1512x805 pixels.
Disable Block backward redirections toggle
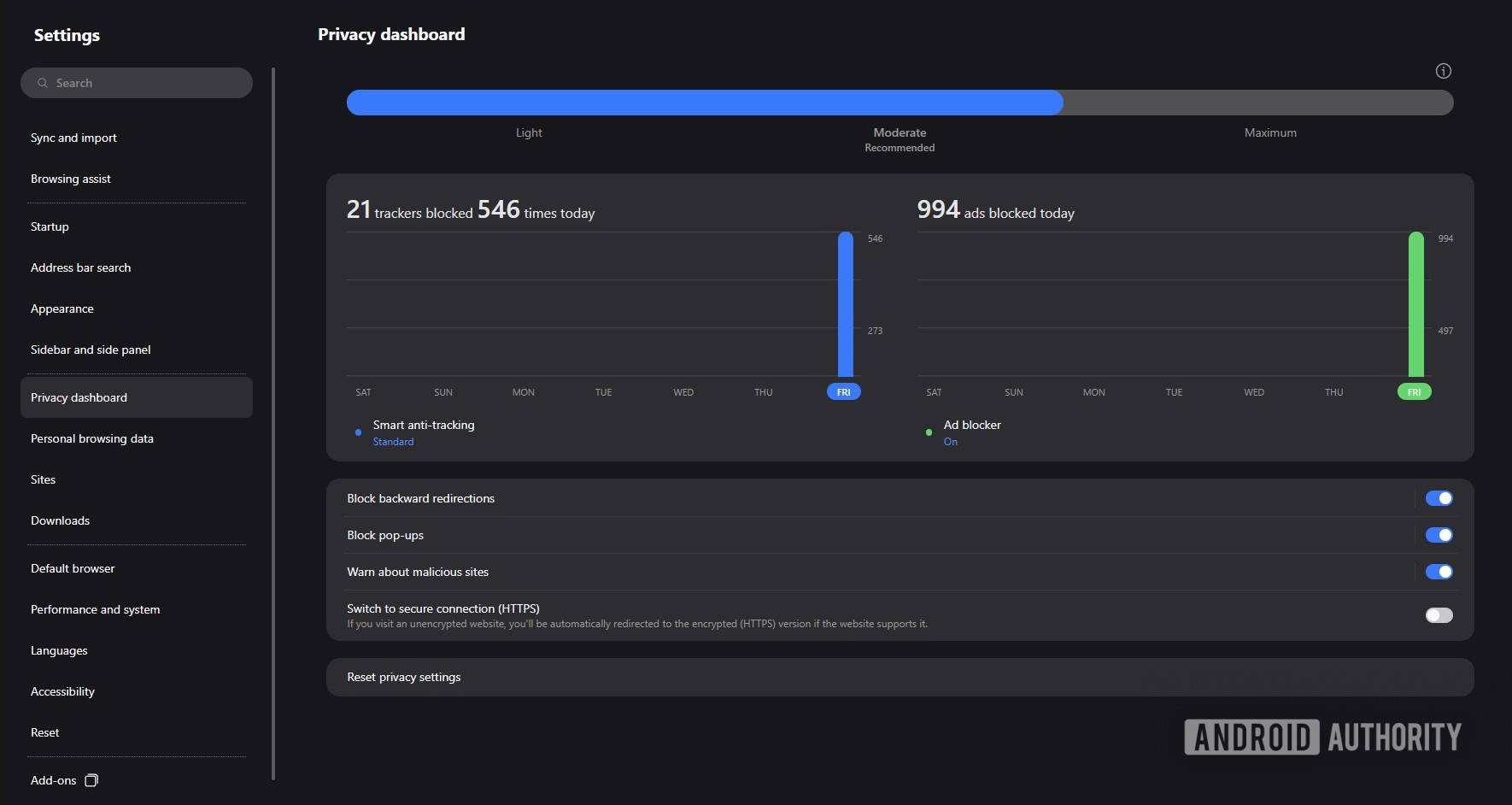point(1439,498)
